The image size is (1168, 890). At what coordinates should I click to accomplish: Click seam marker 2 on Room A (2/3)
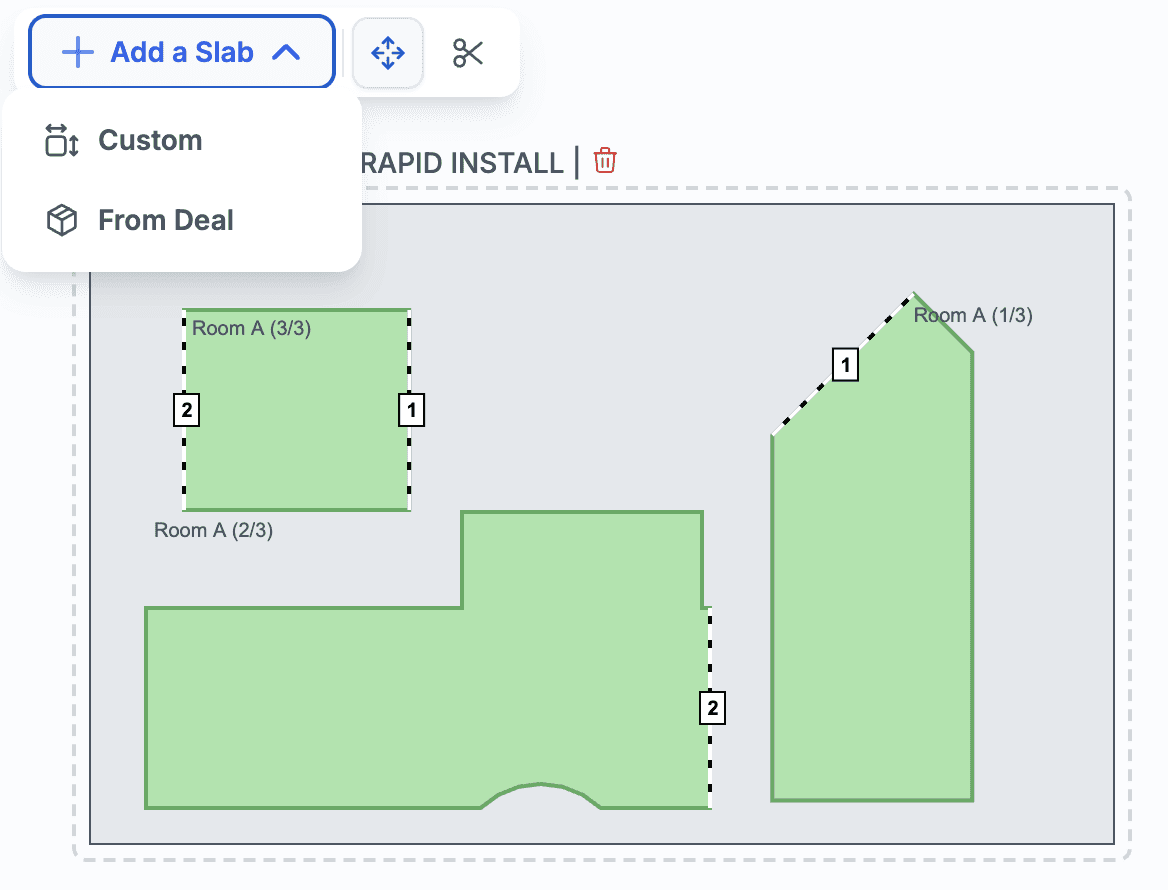tap(712, 709)
